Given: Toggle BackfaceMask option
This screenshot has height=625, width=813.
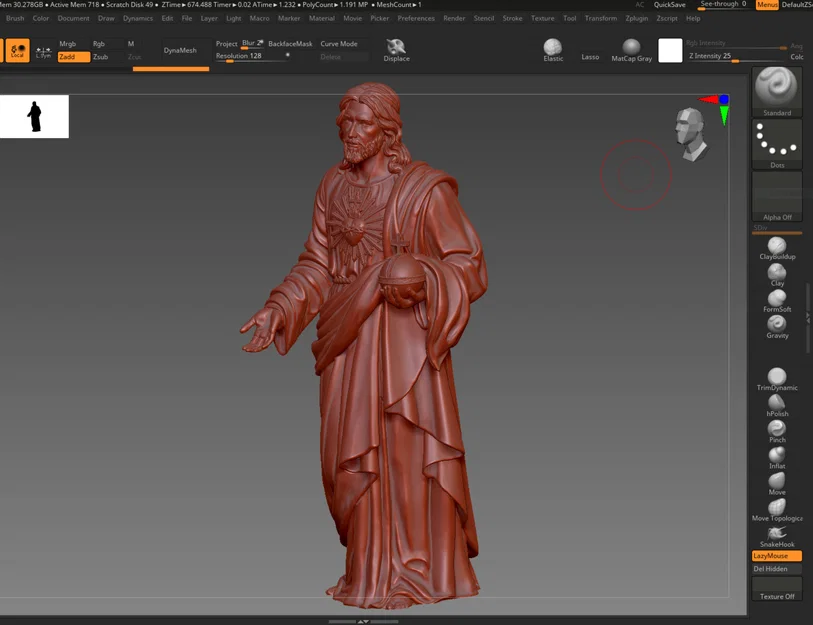Looking at the screenshot, I should 290,44.
